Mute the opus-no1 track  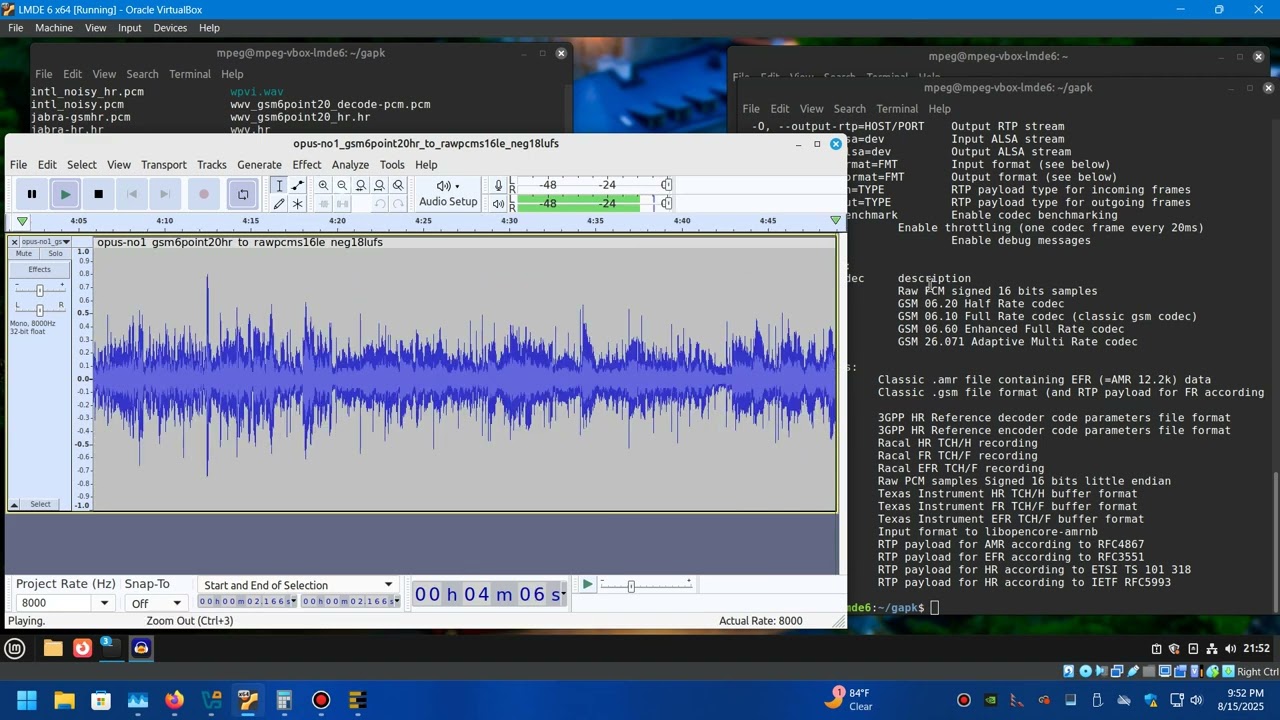24,253
